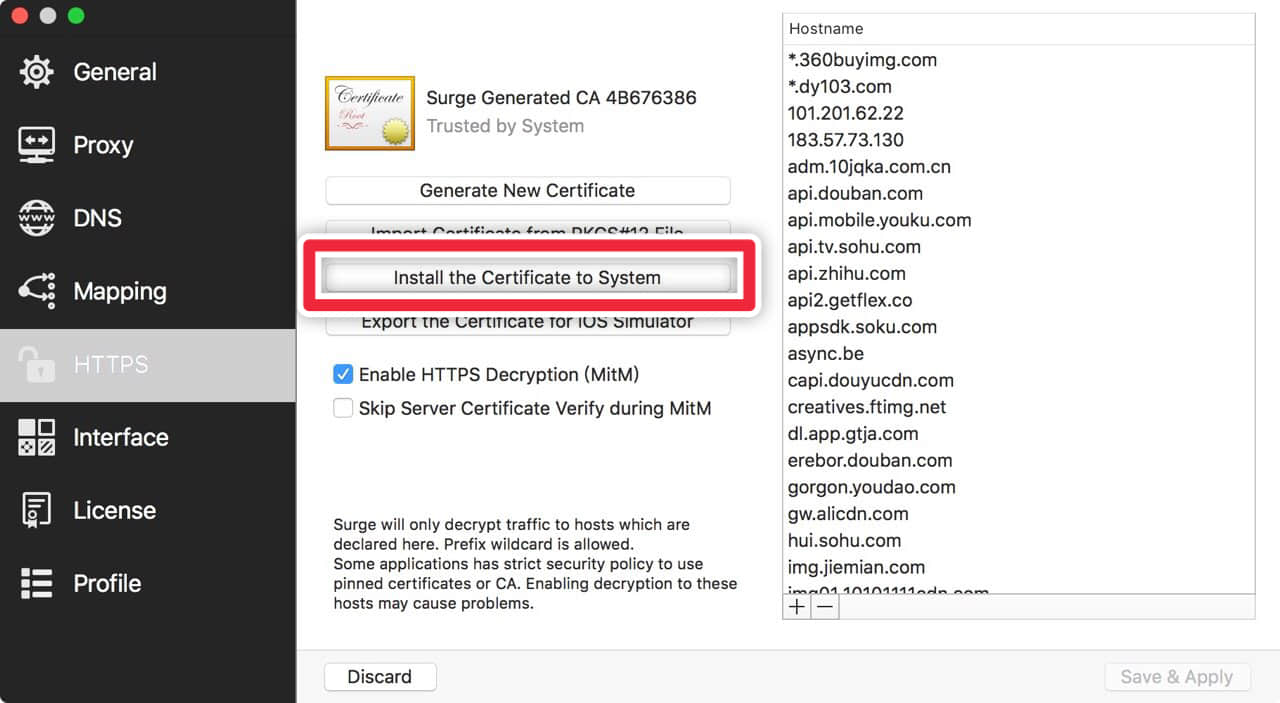
Task: Click Generate New Certificate button
Action: tap(527, 190)
